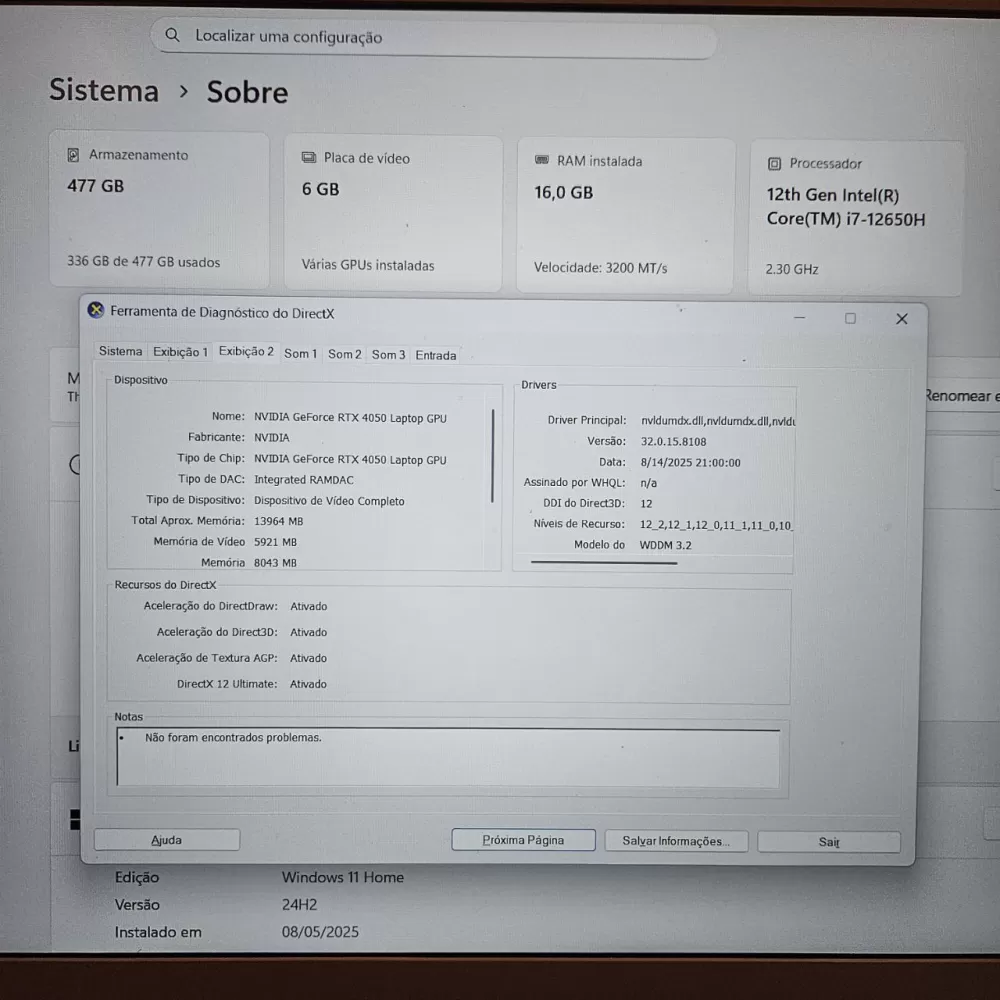Click driver version 32.0.15.8108

pos(673,441)
